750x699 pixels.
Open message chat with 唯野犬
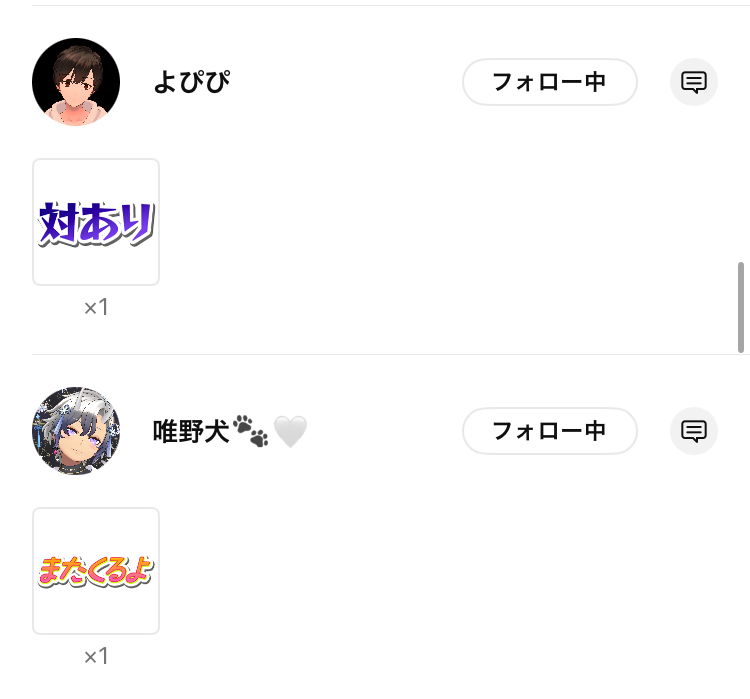point(694,431)
